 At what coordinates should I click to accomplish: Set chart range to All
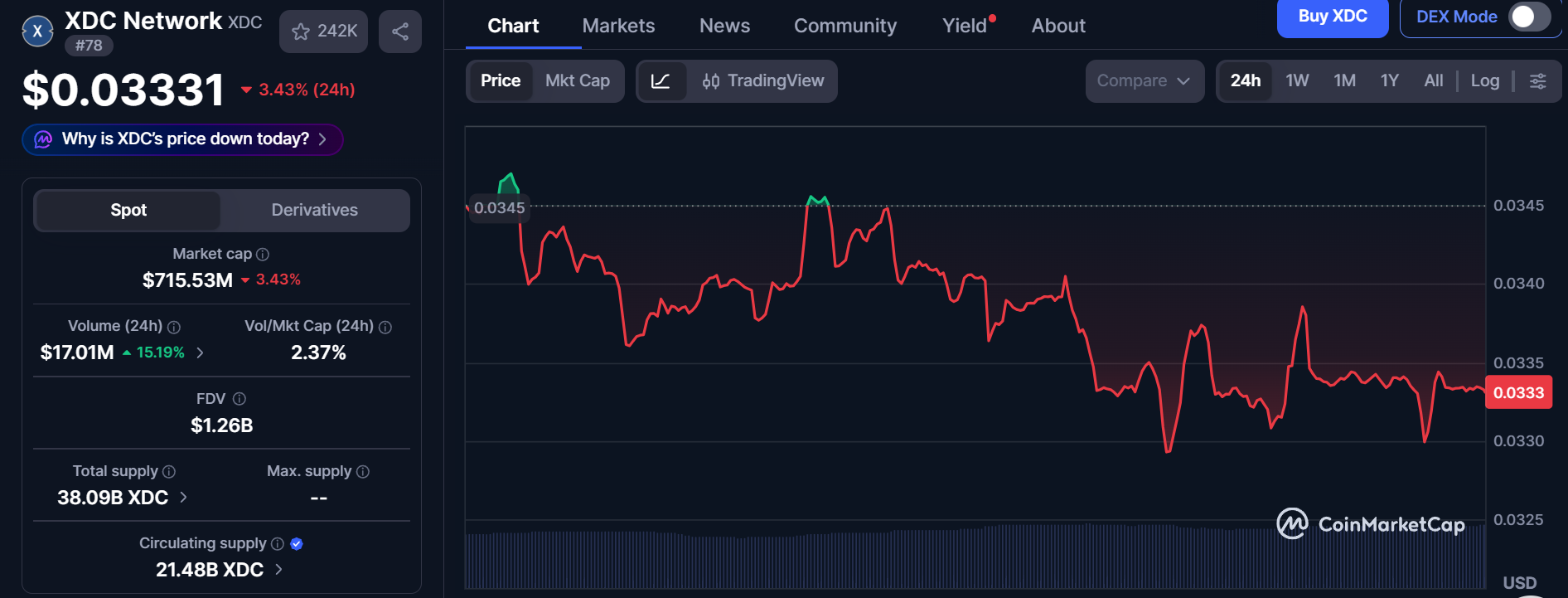1433,81
